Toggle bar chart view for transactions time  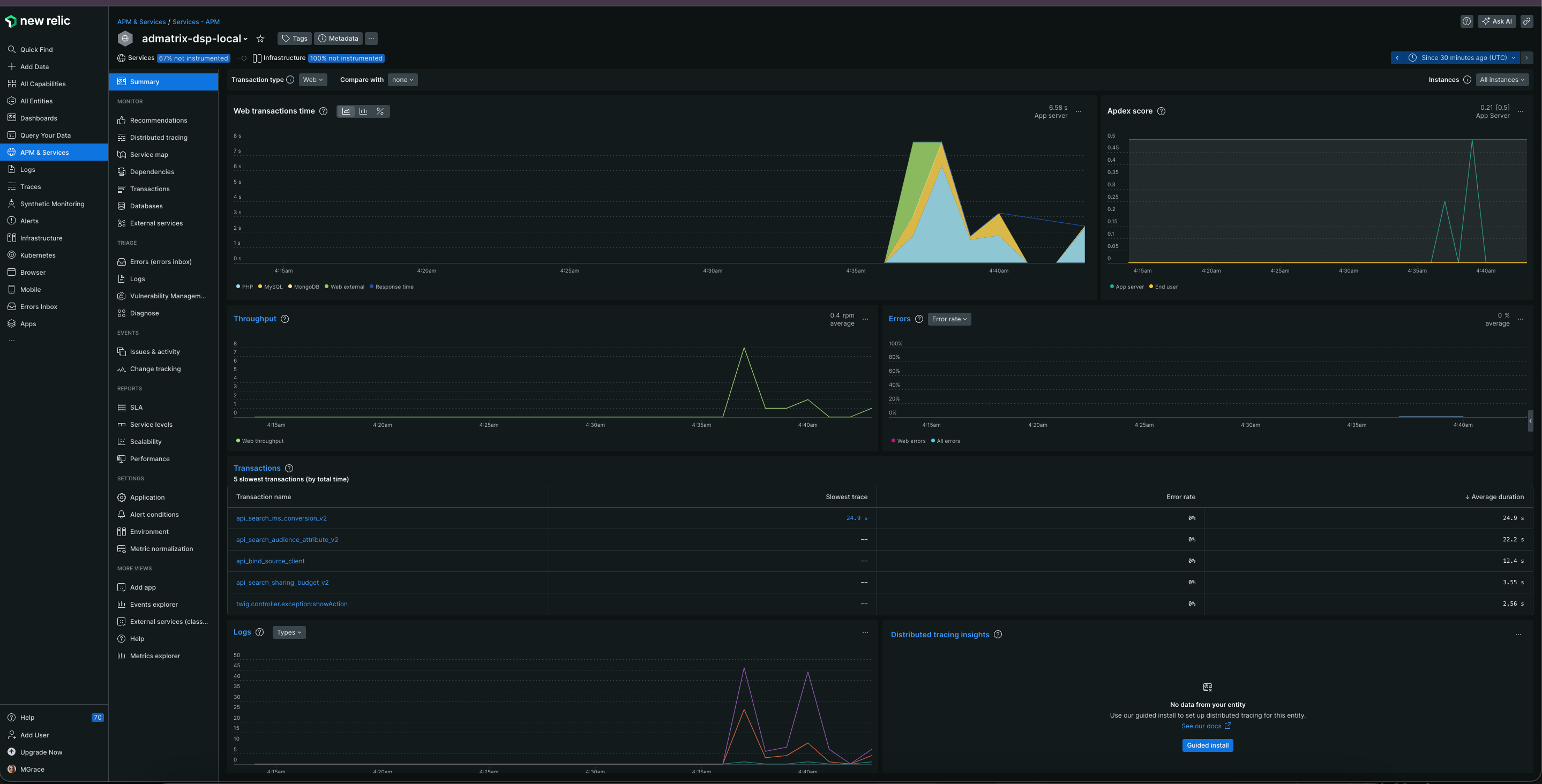pos(362,111)
